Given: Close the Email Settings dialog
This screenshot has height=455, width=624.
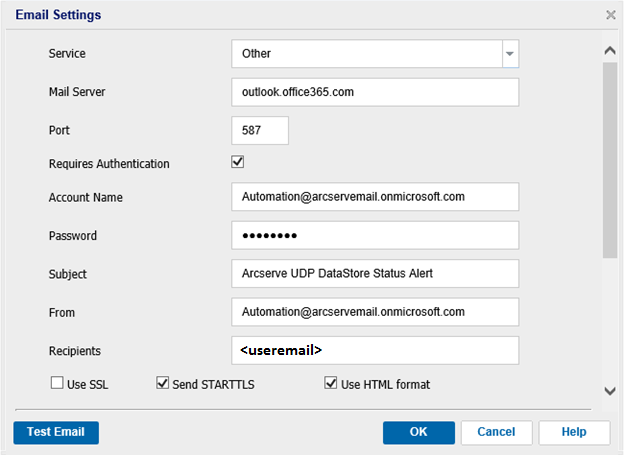Looking at the screenshot, I should [x=610, y=16].
